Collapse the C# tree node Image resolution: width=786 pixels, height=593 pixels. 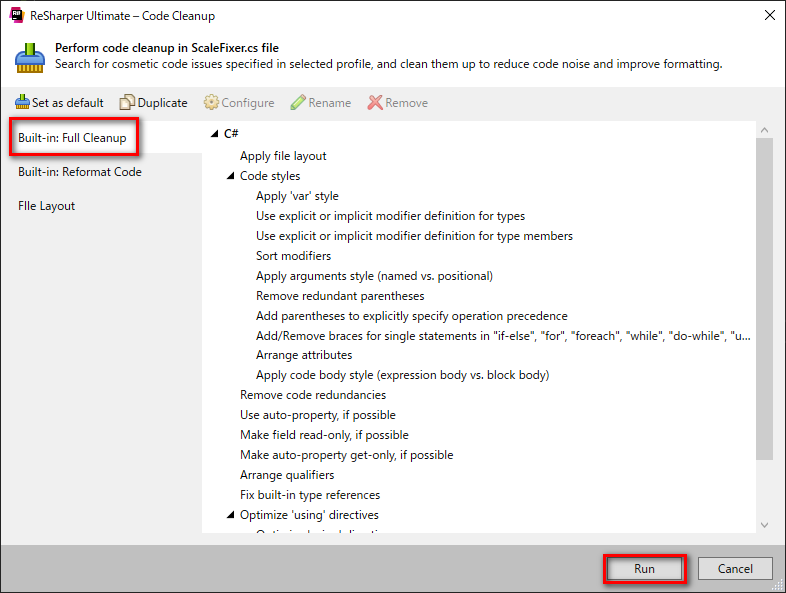pos(215,134)
